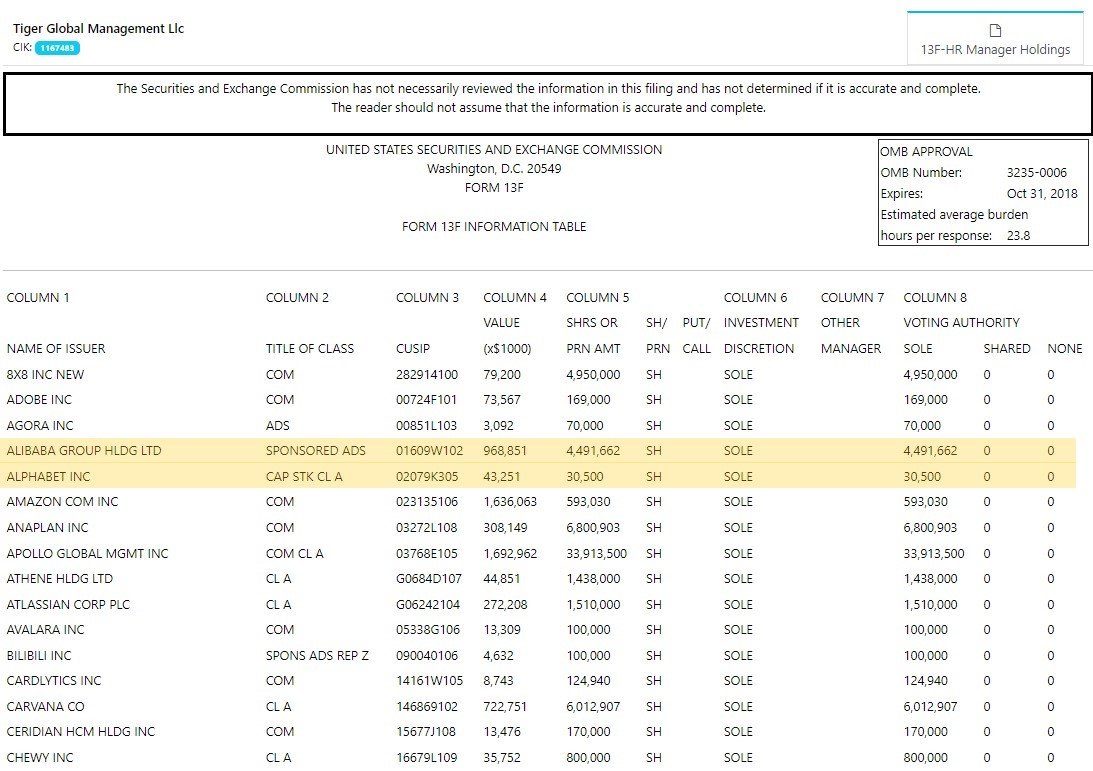Click the Bilibili Inc class SPONS ADS REP Z
Screen dimensions: 1093x771
click(x=317, y=656)
